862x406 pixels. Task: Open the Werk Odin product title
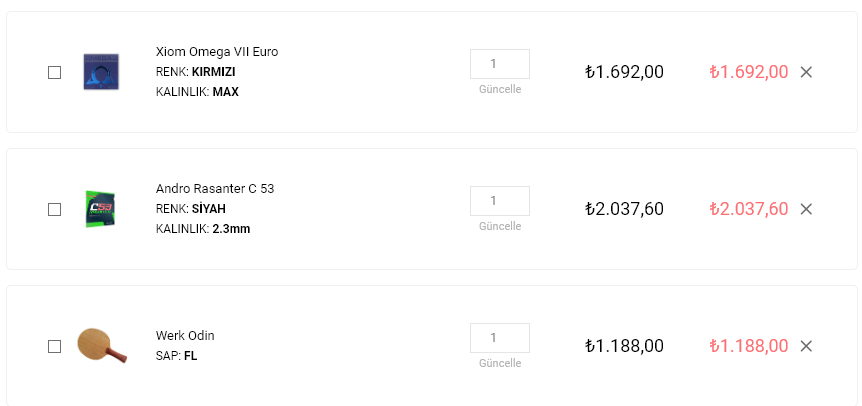tap(185, 336)
